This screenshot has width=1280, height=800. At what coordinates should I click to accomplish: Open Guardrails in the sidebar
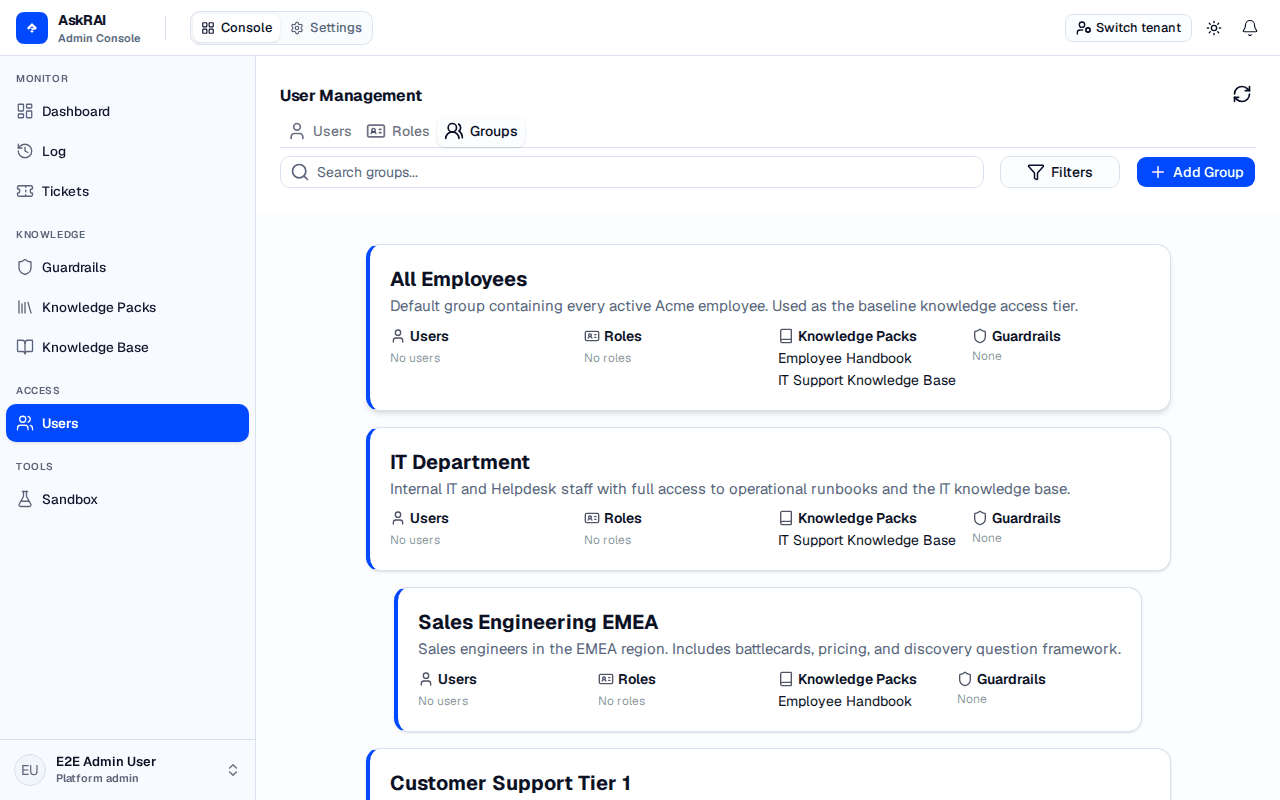pyautogui.click(x=127, y=267)
